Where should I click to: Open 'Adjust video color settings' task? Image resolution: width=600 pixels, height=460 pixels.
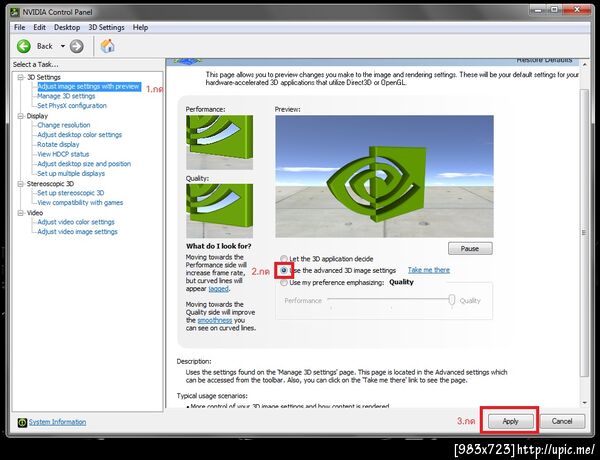coord(76,222)
